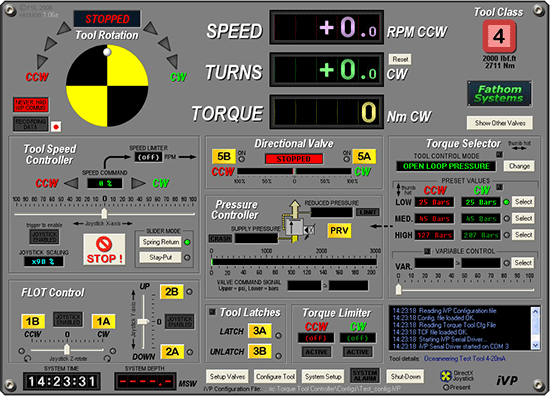The image size is (550, 396).
Task: Click the Fathom Systems logo
Action: (499, 94)
